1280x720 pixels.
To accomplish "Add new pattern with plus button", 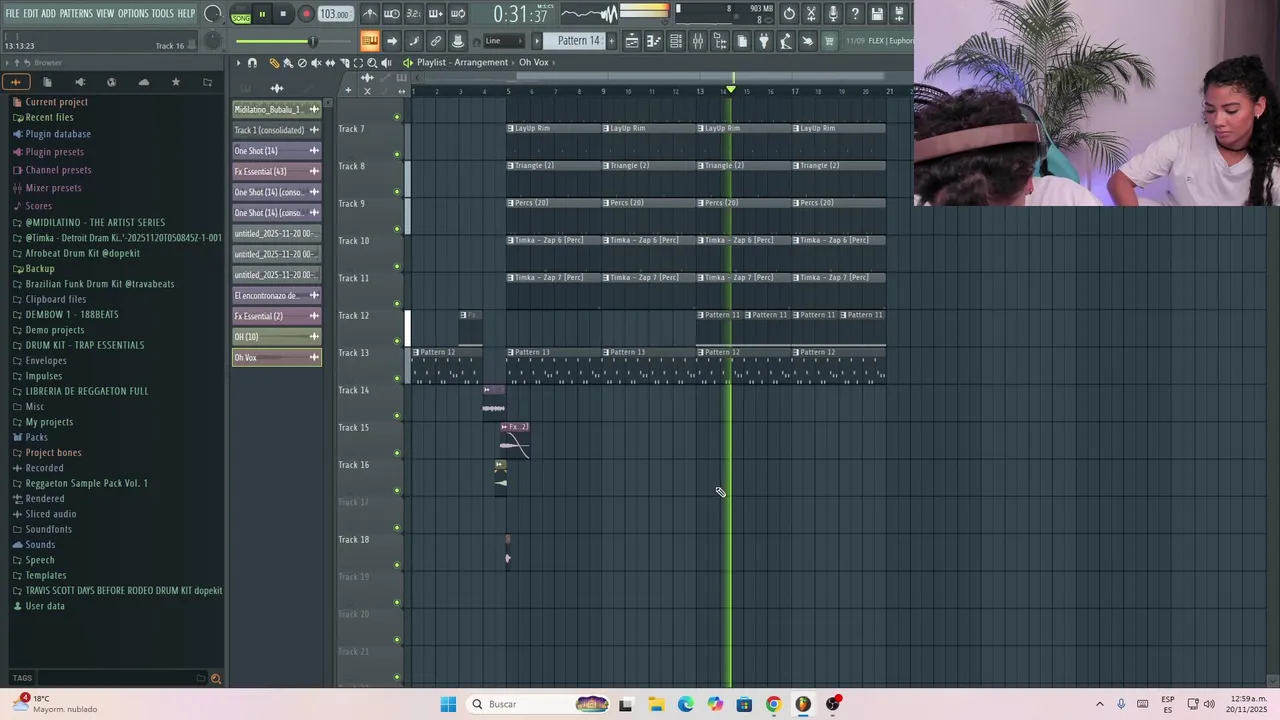I will point(611,41).
